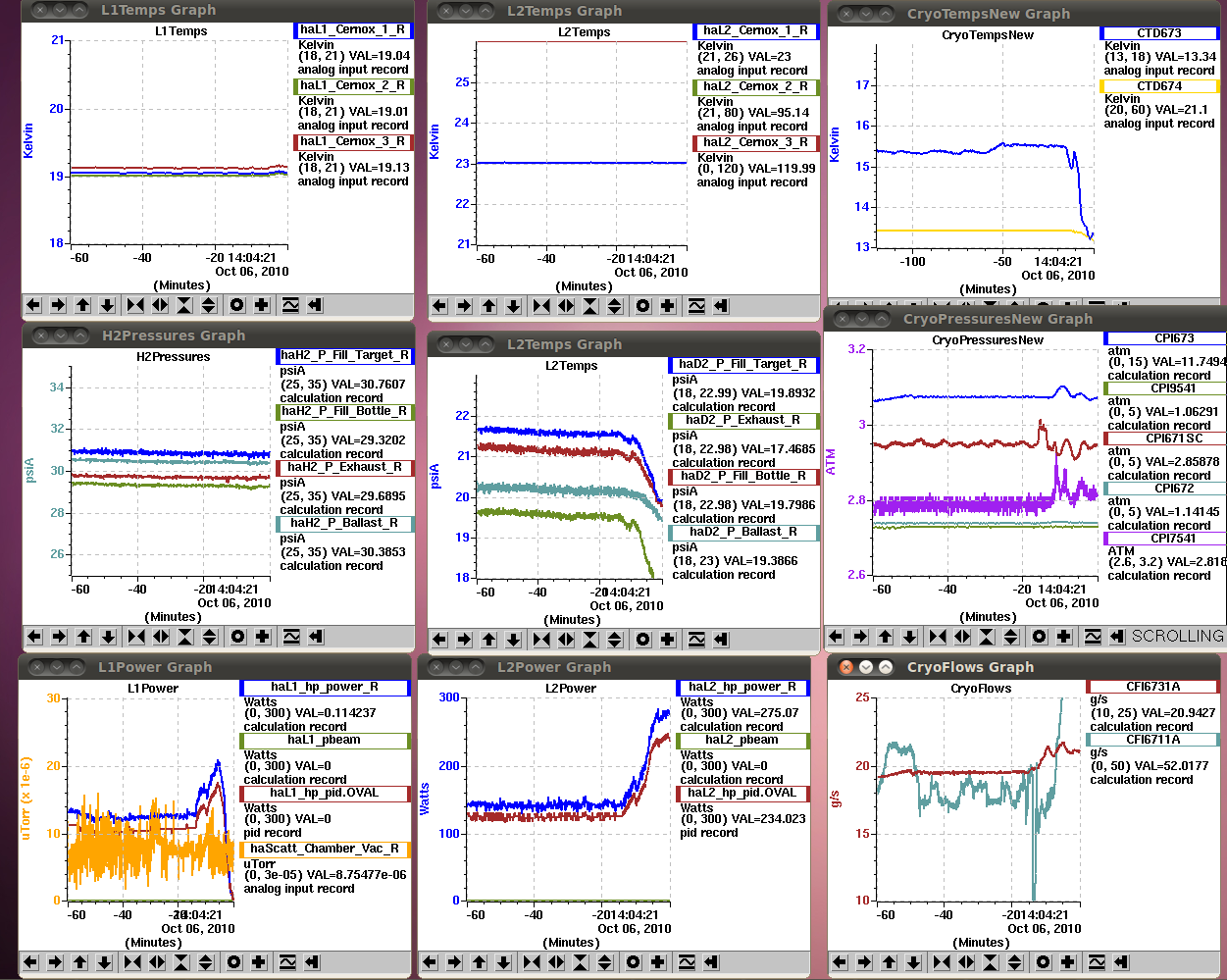Select the haD2_P_Exhaust_R legend entry
Image resolution: width=1227 pixels, height=980 pixels.
pyautogui.click(x=743, y=421)
